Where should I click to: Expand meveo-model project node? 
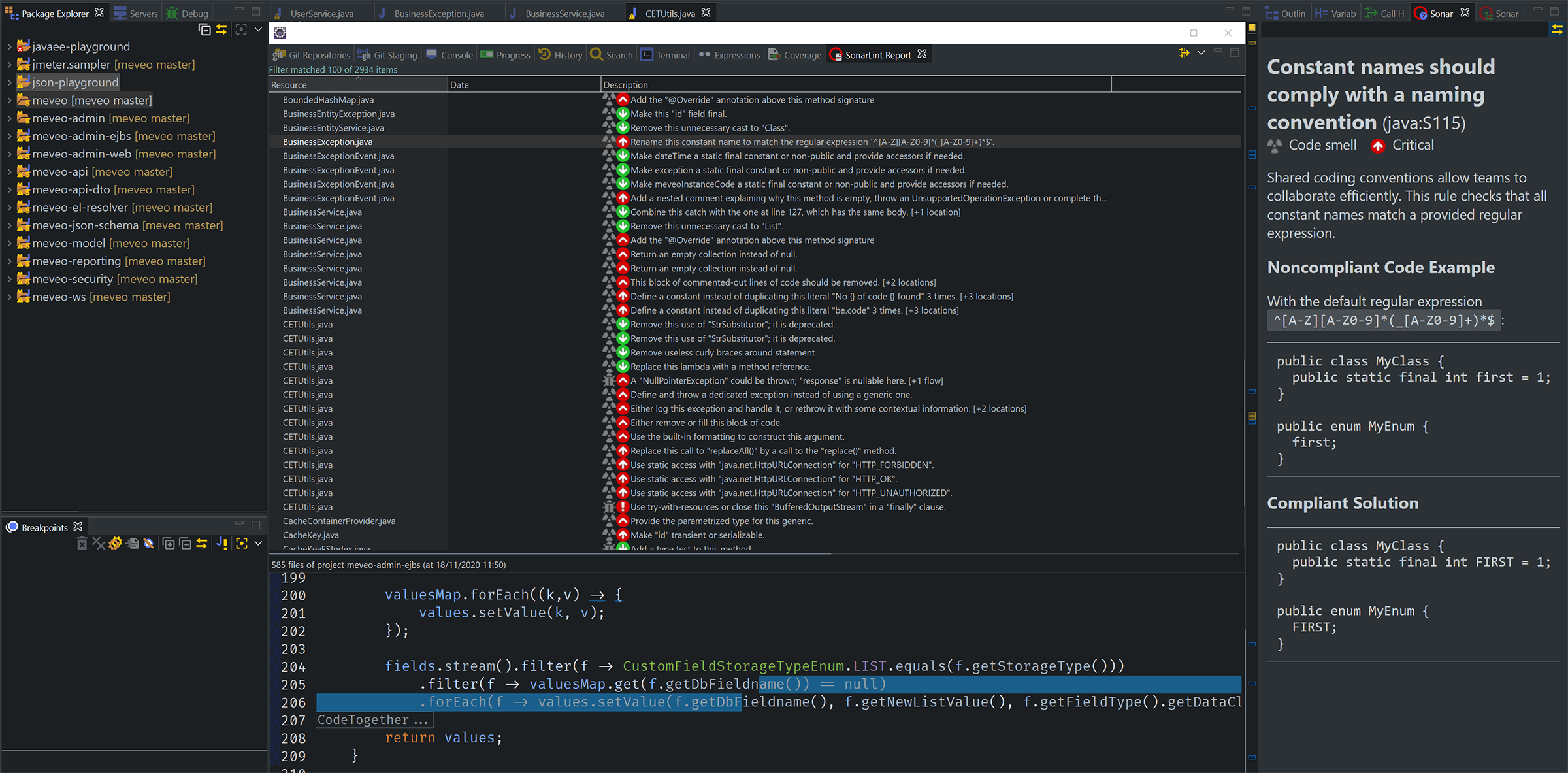click(9, 243)
